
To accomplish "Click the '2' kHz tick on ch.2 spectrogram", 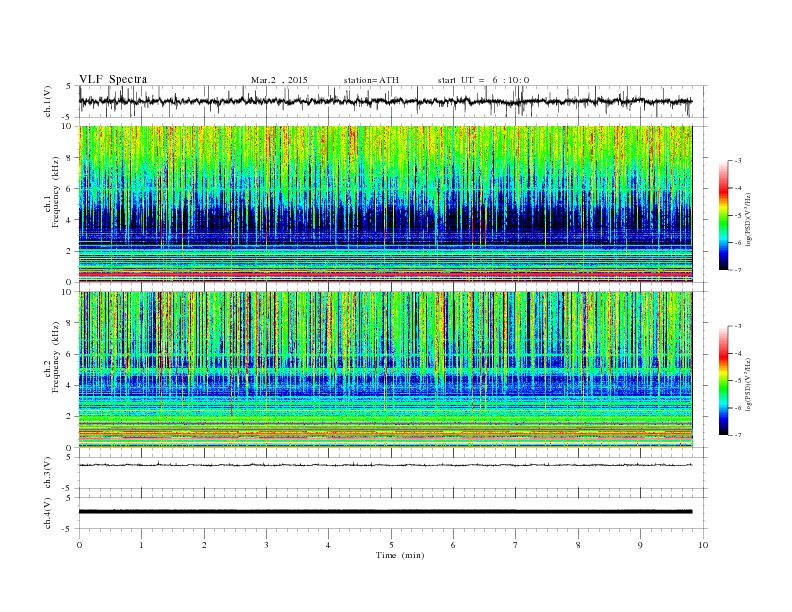I will (x=69, y=417).
